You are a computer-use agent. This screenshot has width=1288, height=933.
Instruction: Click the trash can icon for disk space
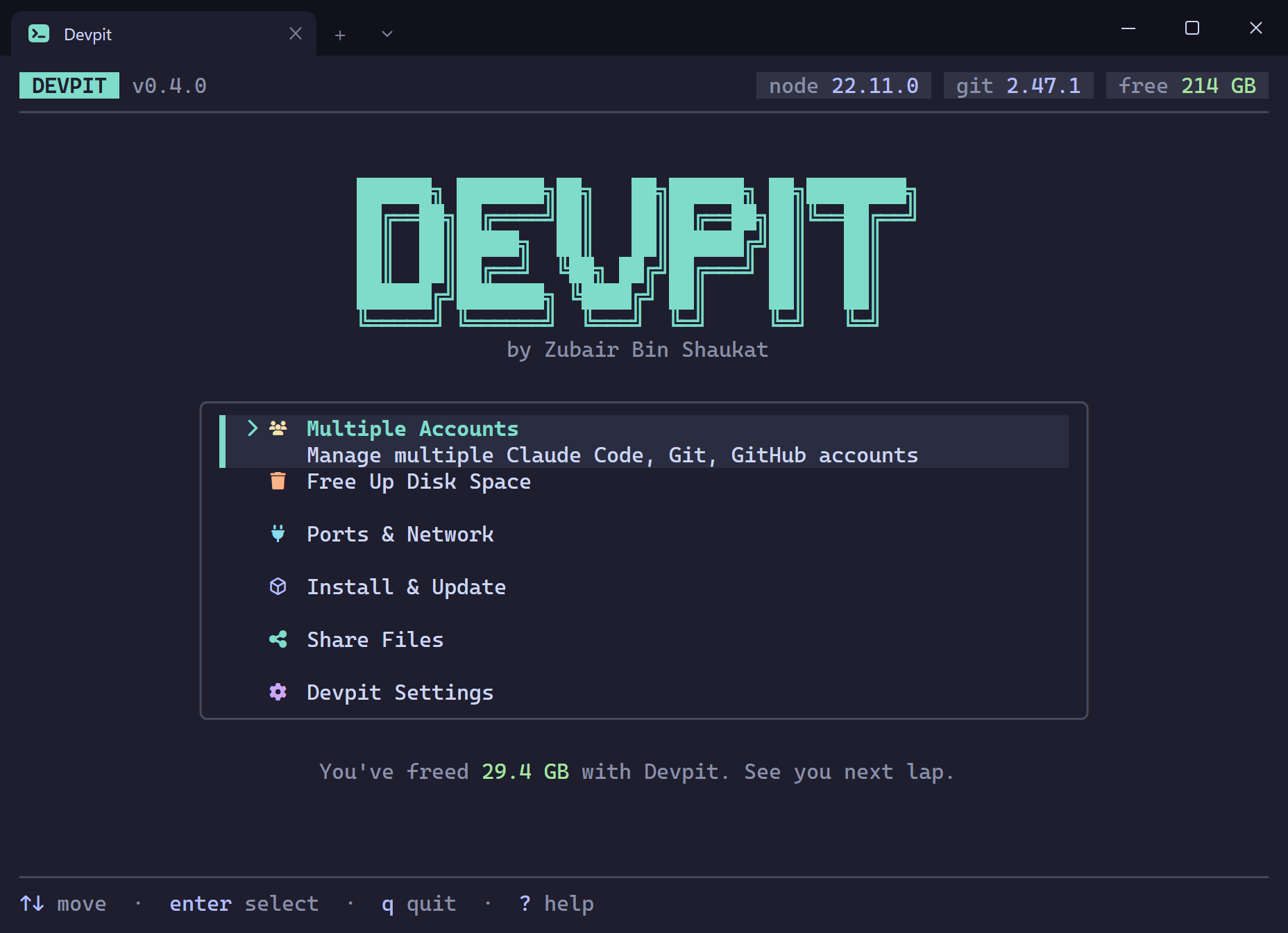(278, 481)
